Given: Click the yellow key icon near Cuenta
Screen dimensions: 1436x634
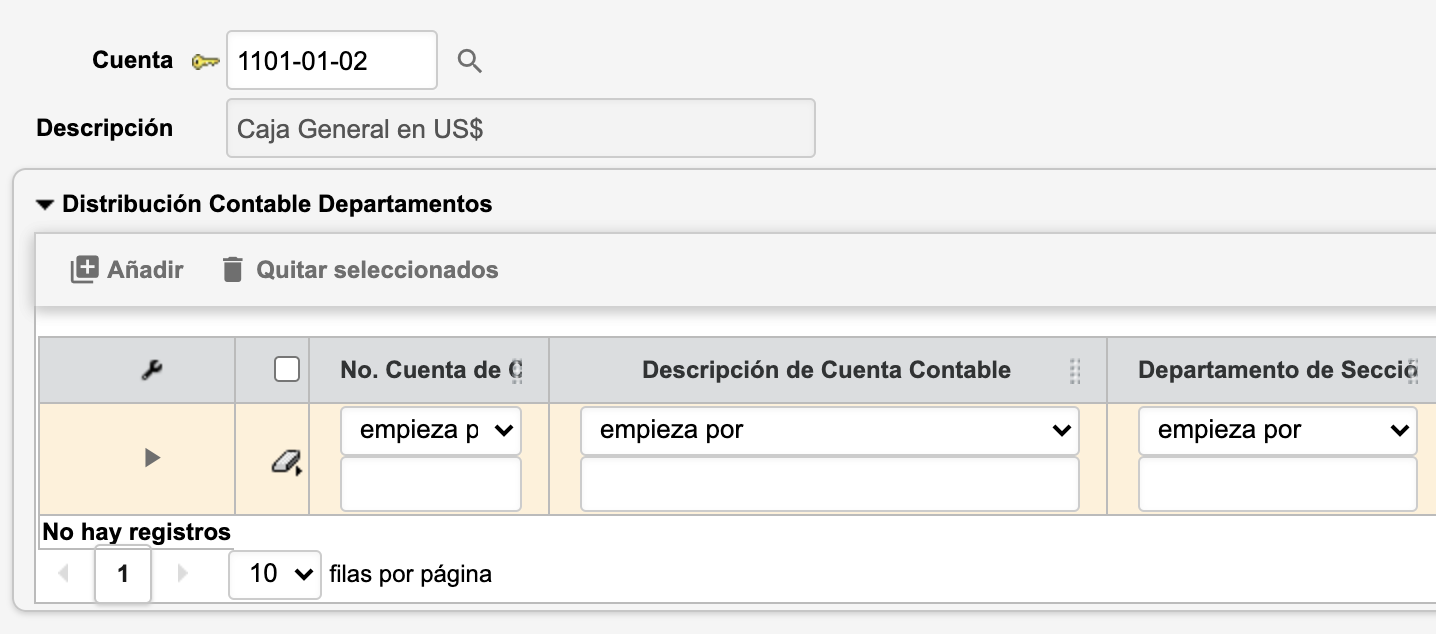Looking at the screenshot, I should [206, 62].
